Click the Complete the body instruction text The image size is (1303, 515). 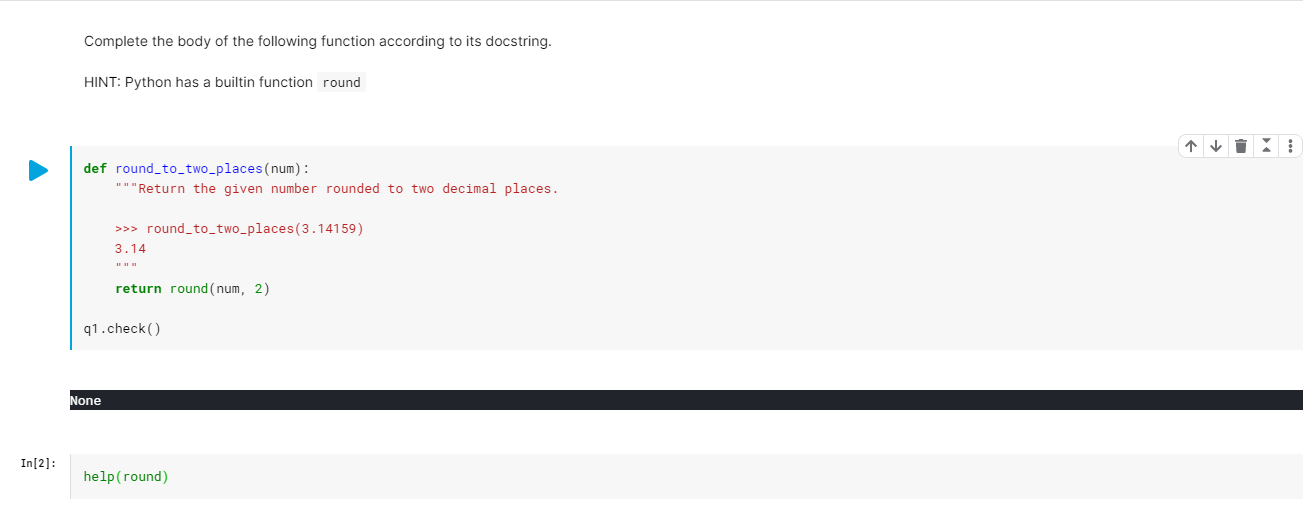[x=318, y=41]
